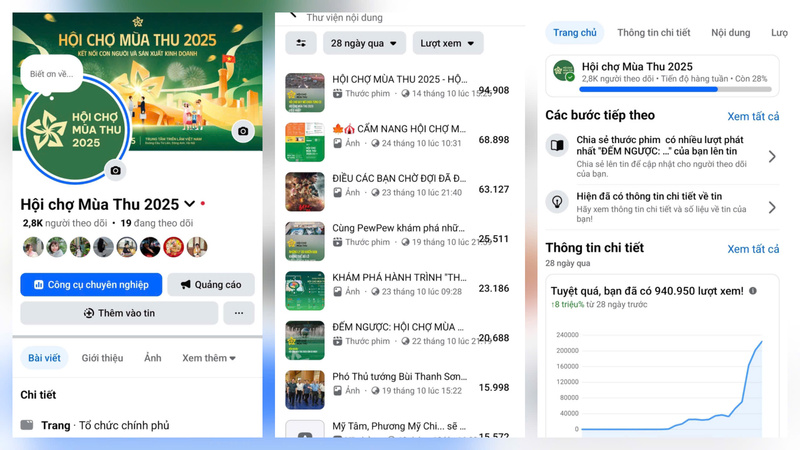The height and width of the screenshot is (450, 800).
Task: Expand the "Chia sẻ thước phim" step chevron
Action: 771,156
